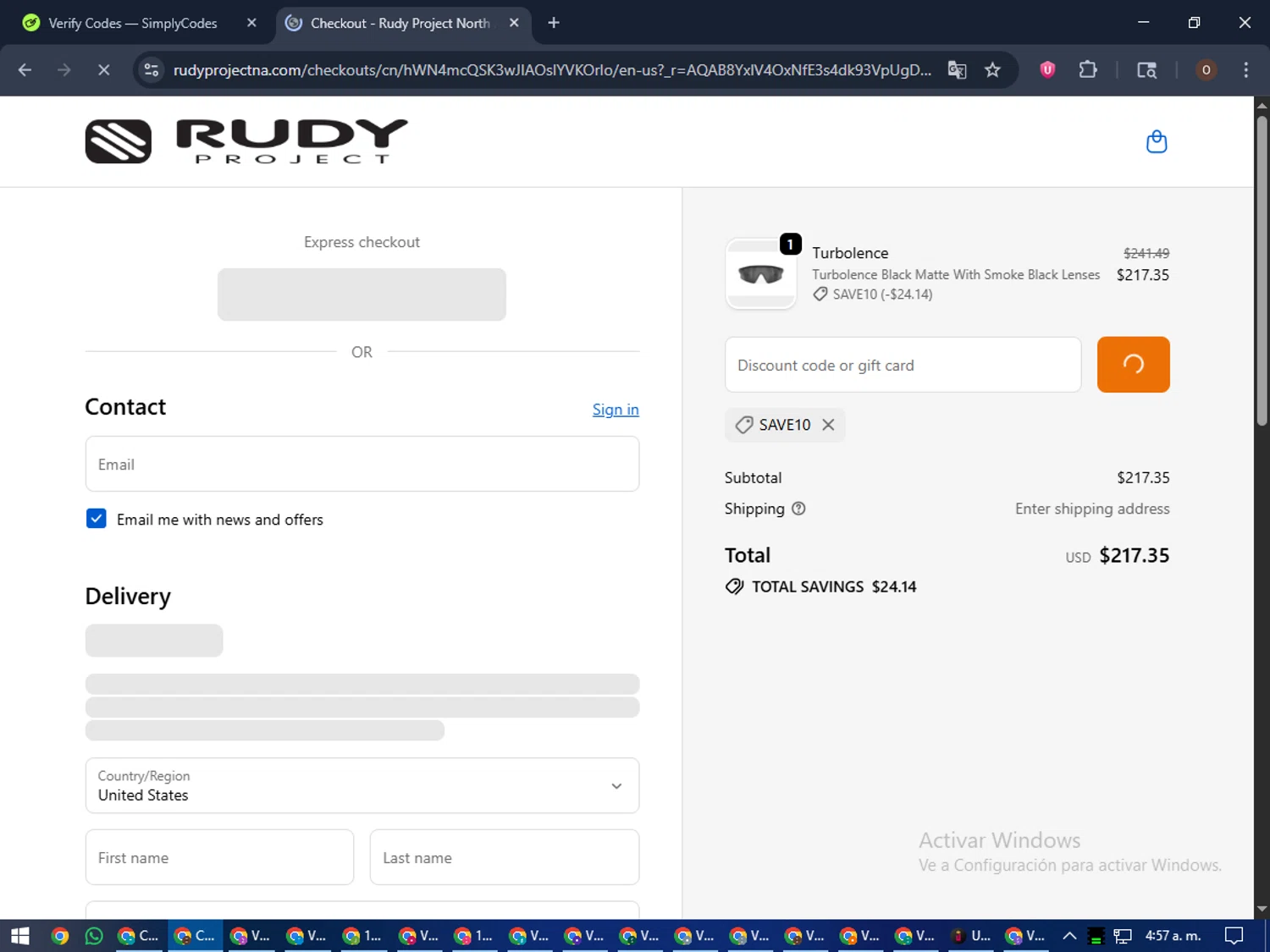Screen dimensions: 1270x952
Task: Click the SAVE10 (-$24.14) discount text
Action: [x=882, y=294]
